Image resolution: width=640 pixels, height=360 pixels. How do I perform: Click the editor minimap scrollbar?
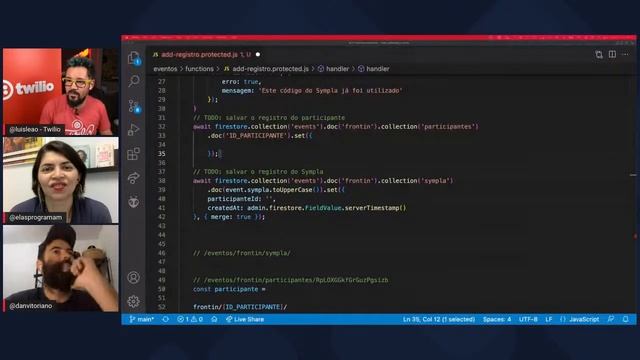tap(633, 194)
